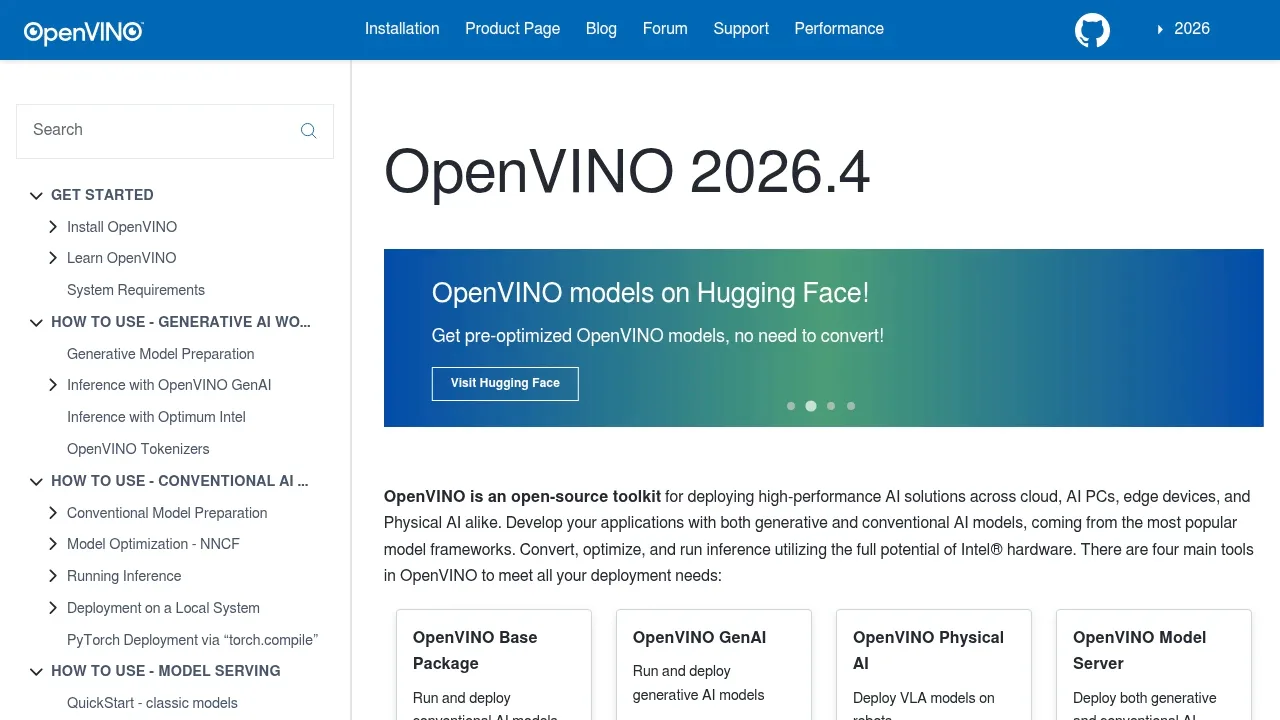Open QuickStart - classic models link
The width and height of the screenshot is (1280, 720).
[152, 703]
